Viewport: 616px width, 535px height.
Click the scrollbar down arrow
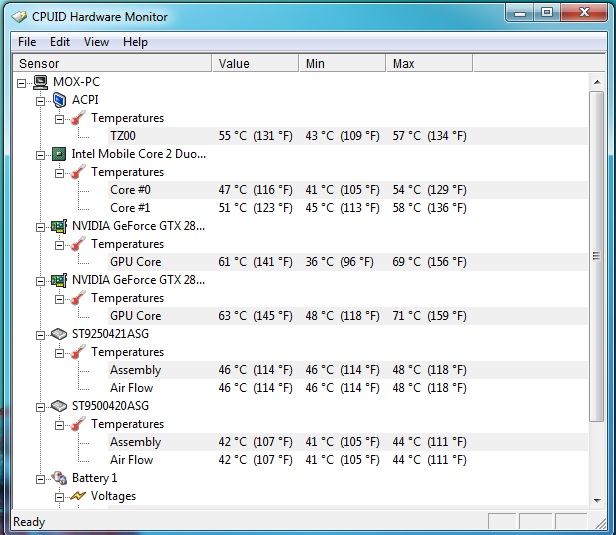pos(597,500)
